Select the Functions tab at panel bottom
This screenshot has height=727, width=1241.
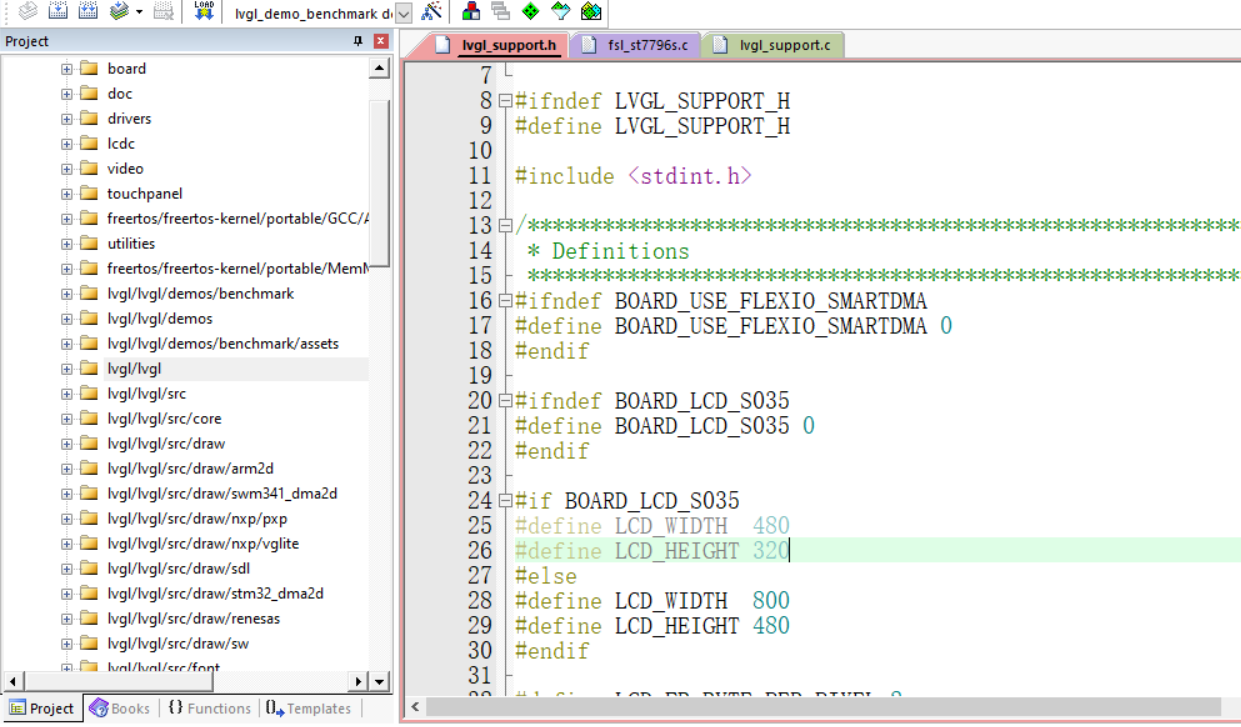point(210,708)
